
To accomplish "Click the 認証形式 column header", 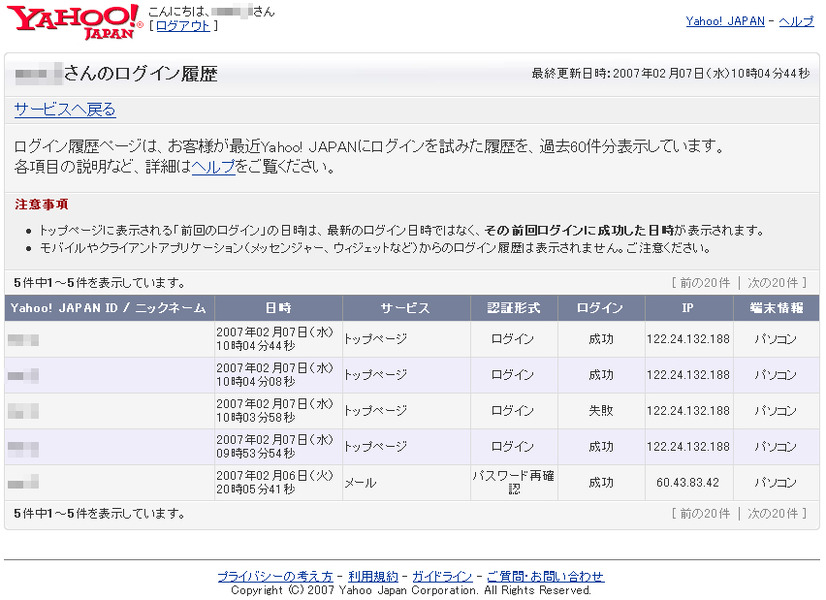I will click(514, 308).
